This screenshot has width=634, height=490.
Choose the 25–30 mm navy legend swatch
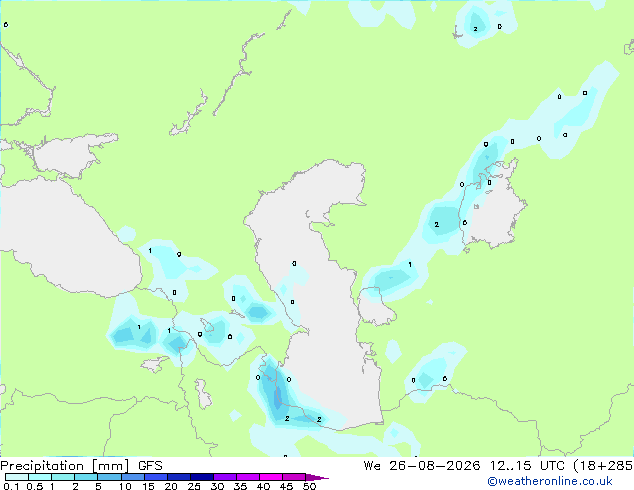pyautogui.click(x=202, y=477)
